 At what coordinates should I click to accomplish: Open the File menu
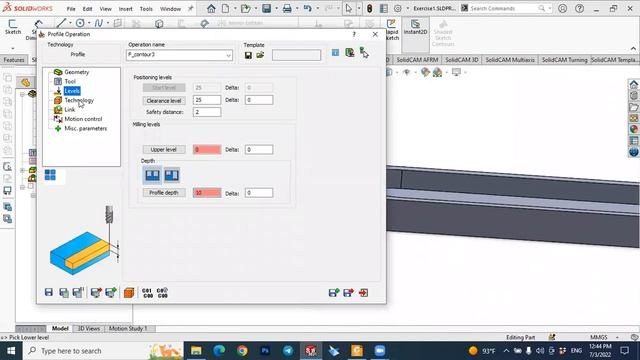click(x=71, y=9)
